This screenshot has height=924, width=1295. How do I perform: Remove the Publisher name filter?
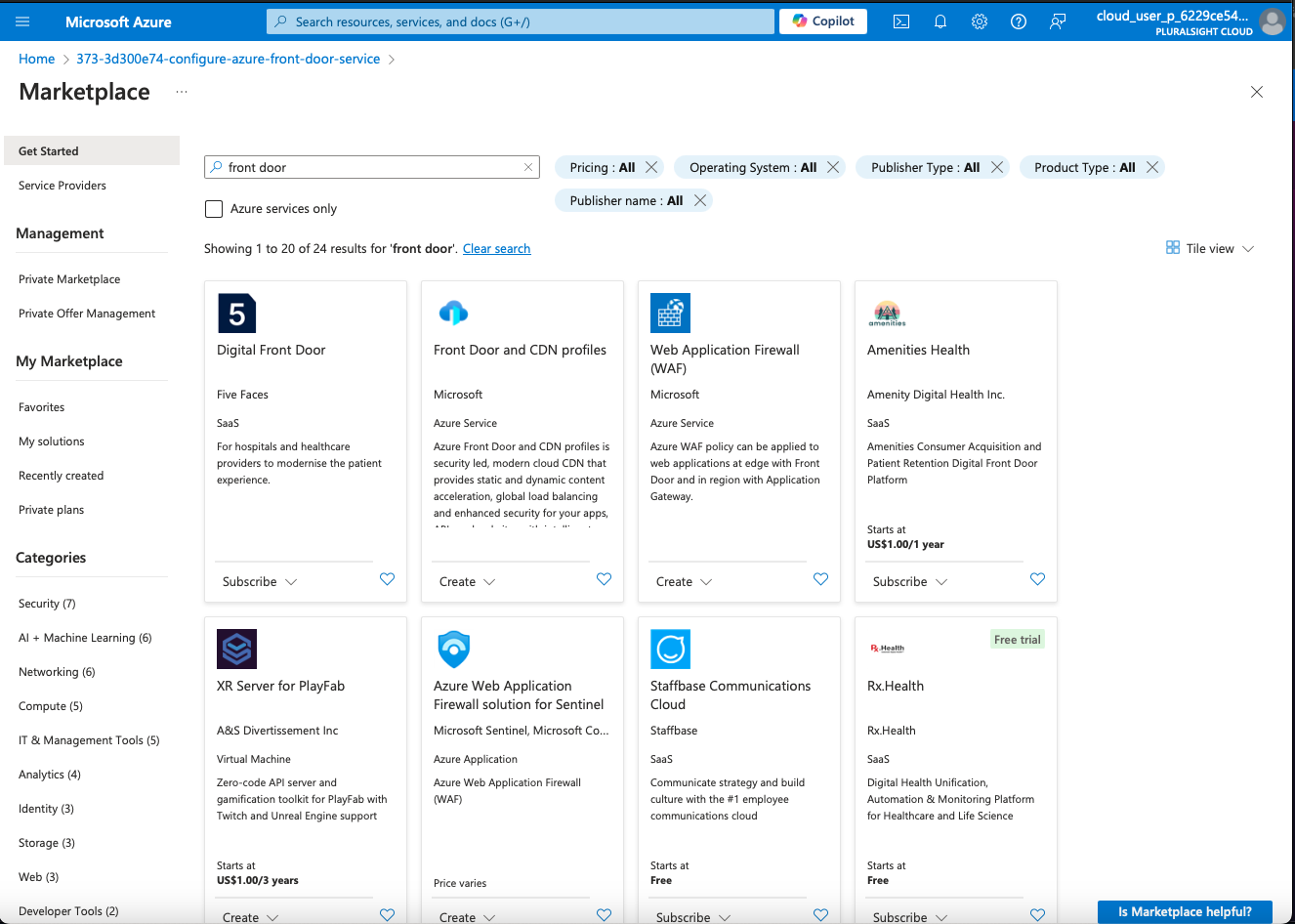[x=700, y=200]
